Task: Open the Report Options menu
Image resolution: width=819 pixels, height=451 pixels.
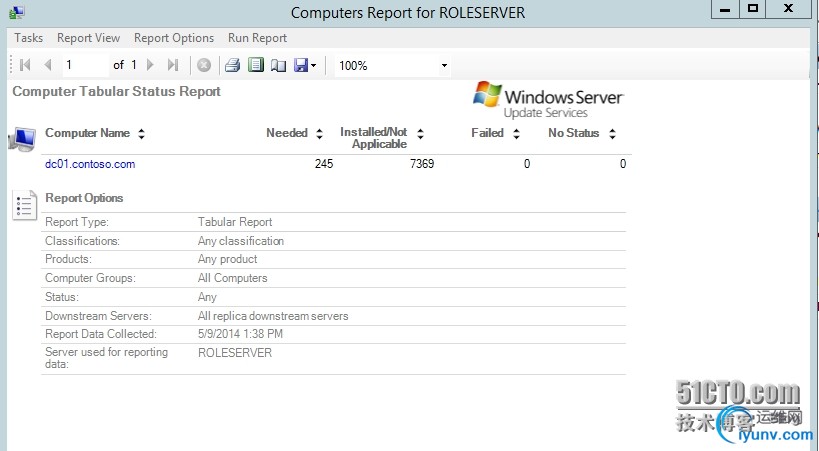Action: point(174,38)
